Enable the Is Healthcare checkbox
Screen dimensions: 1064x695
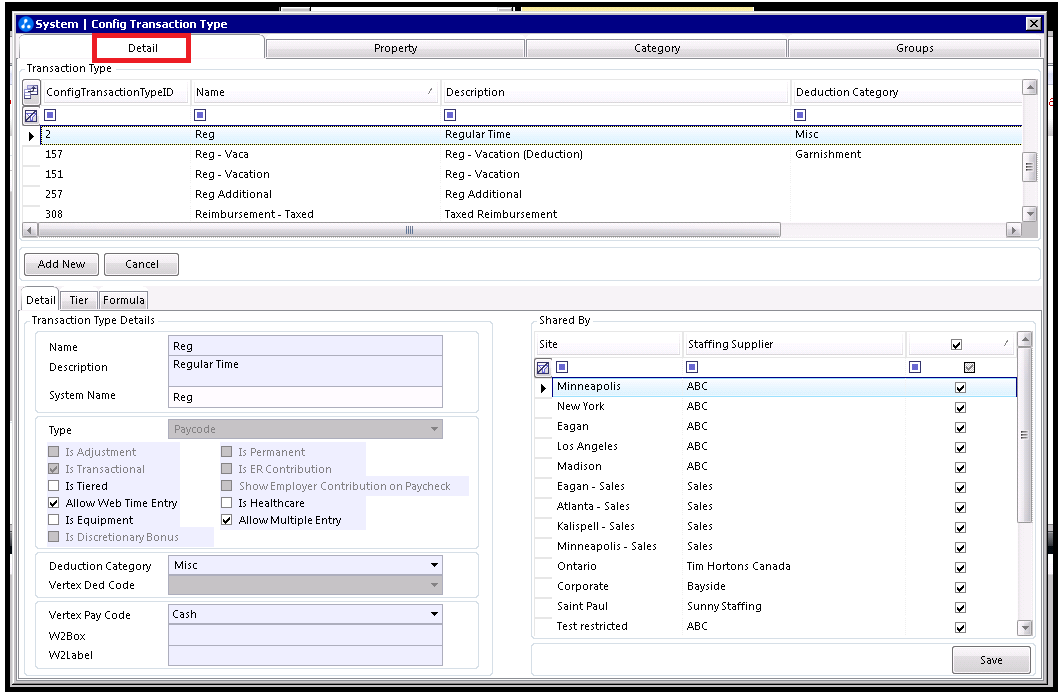[x=227, y=503]
